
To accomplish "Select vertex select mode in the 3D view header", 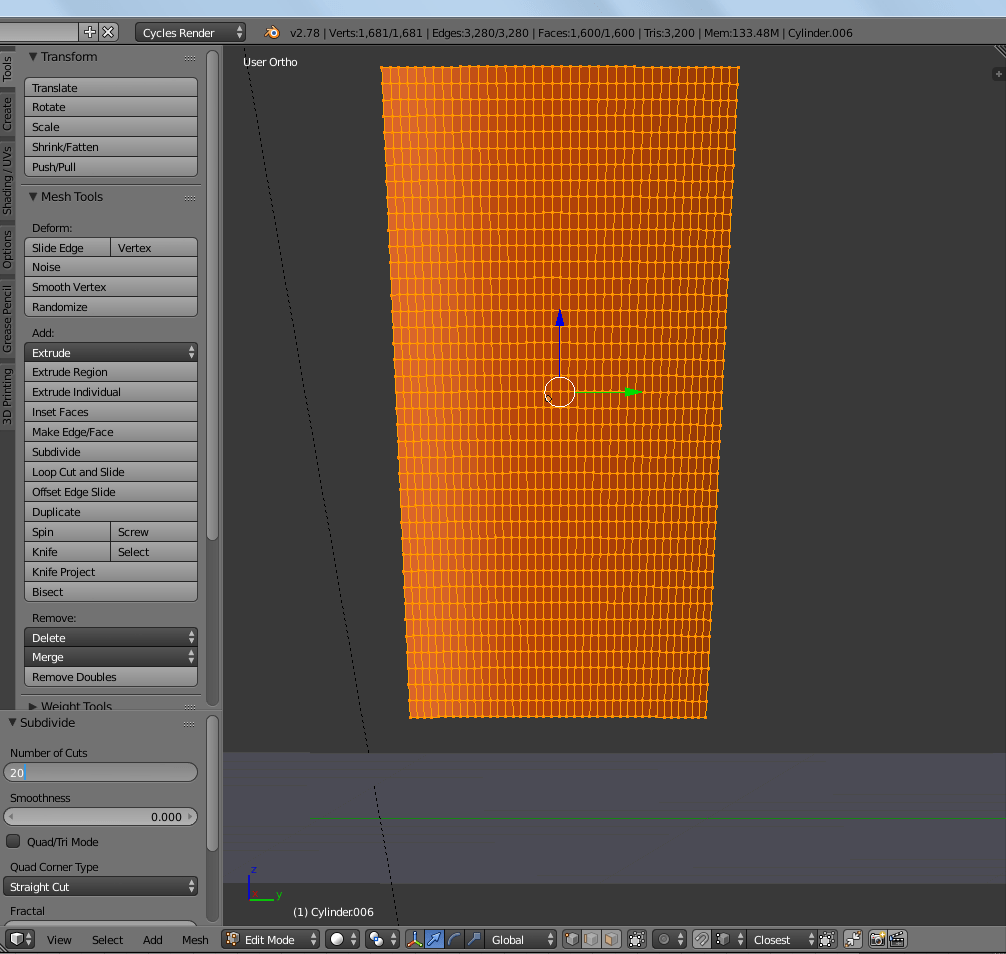I will click(572, 938).
